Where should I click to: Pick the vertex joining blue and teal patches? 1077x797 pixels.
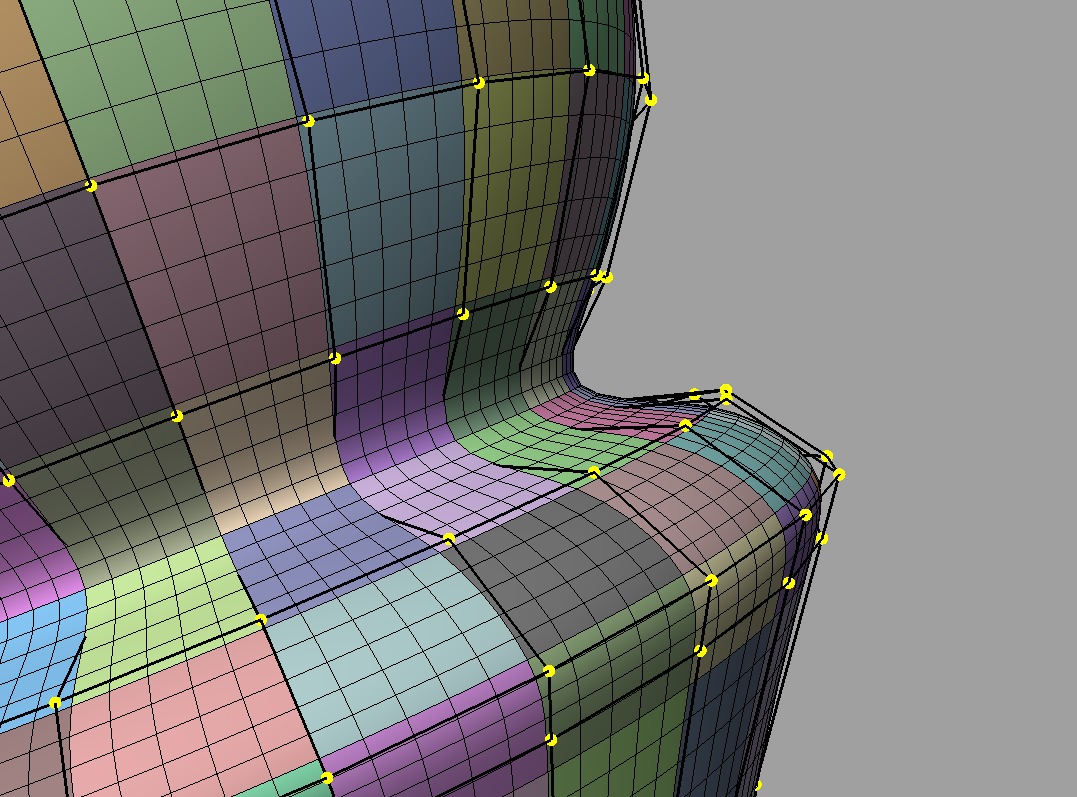tap(308, 121)
